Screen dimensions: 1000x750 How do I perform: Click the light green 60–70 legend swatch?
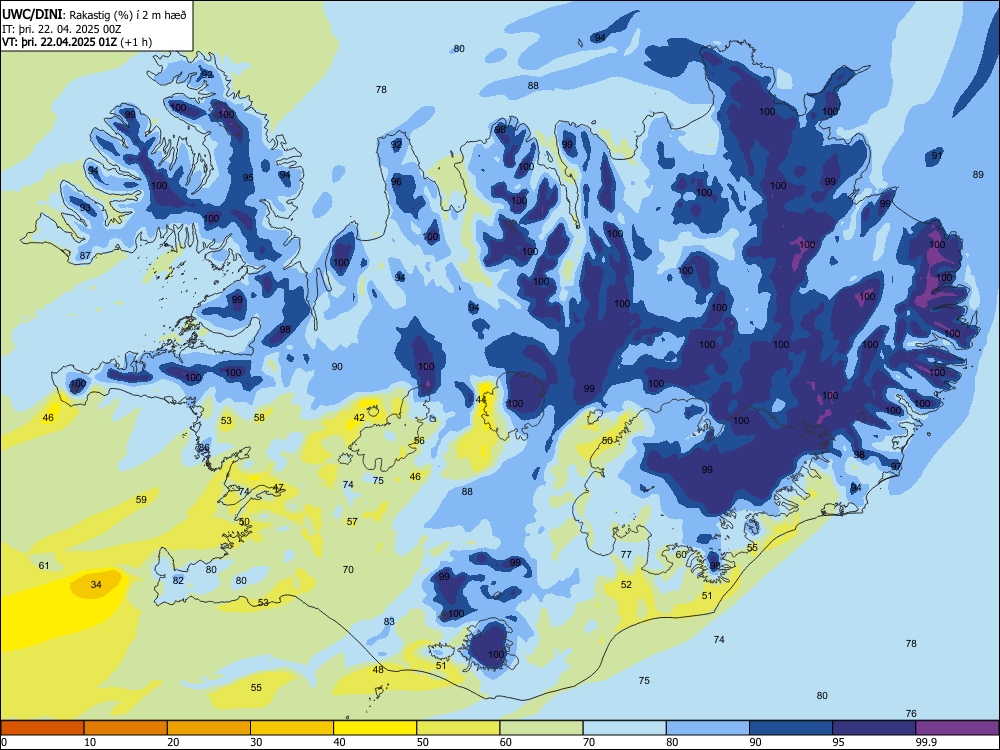point(541,728)
